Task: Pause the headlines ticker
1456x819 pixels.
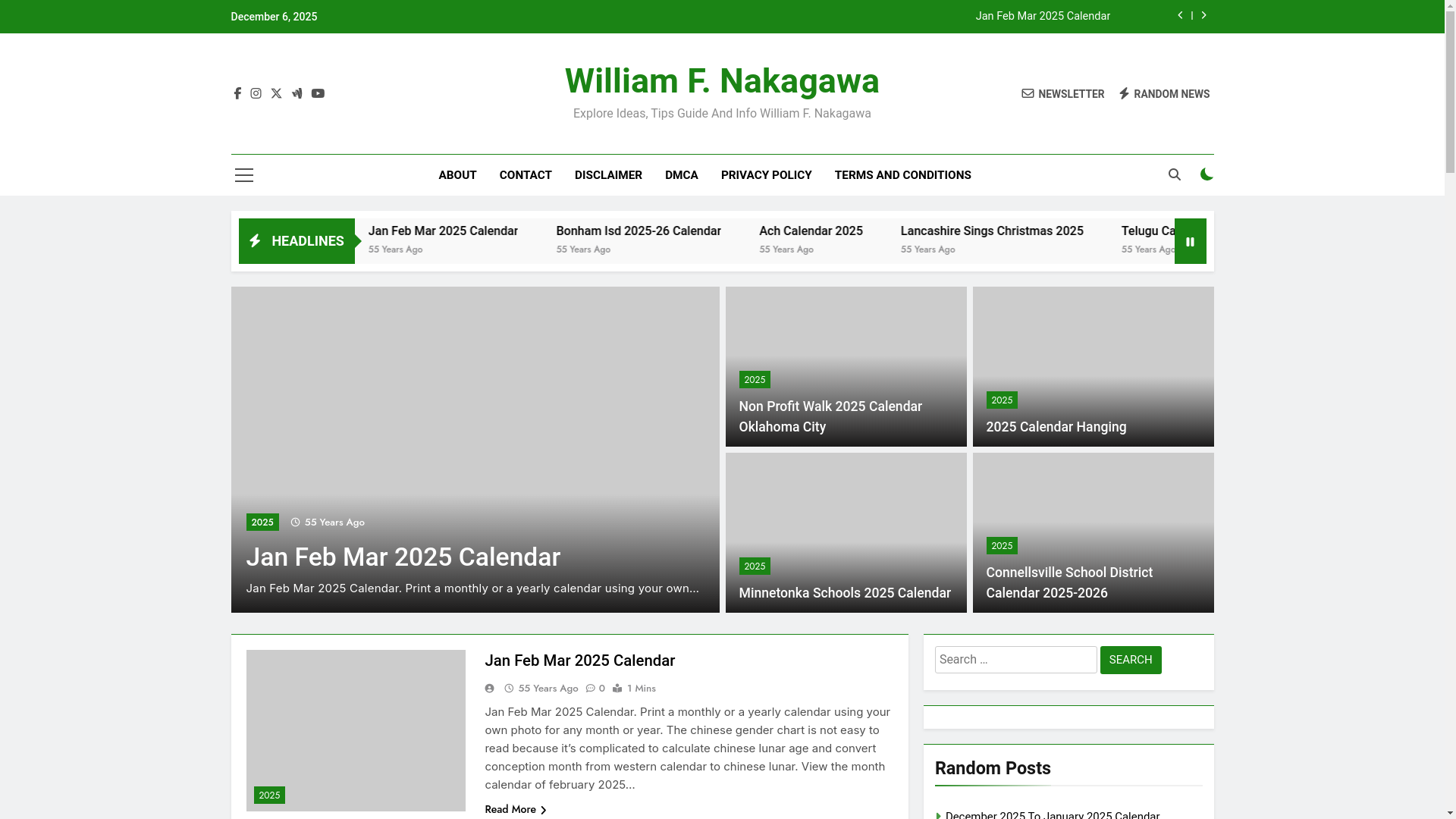Action: pos(1190,241)
